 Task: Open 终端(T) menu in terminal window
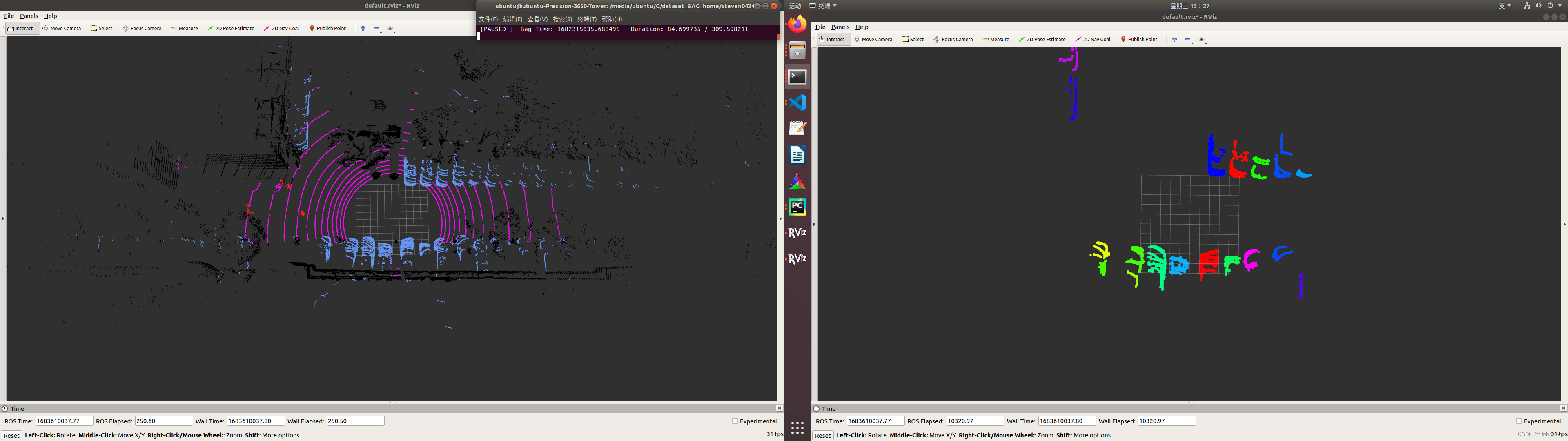587,19
